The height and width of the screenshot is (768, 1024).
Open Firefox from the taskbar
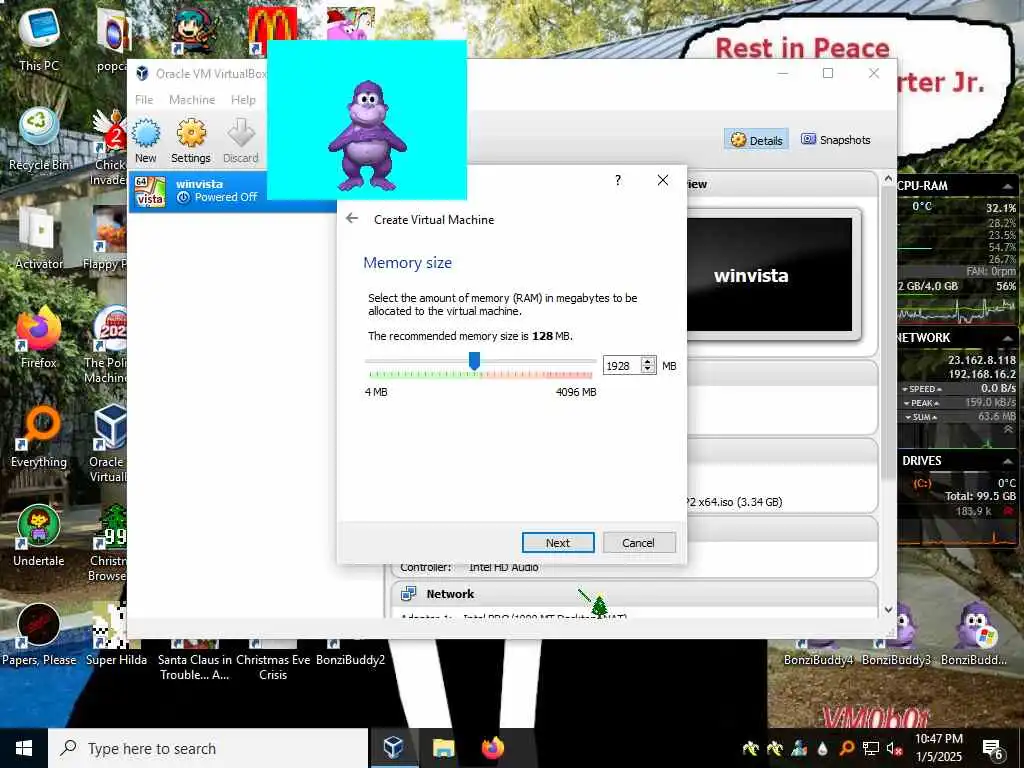[x=493, y=748]
